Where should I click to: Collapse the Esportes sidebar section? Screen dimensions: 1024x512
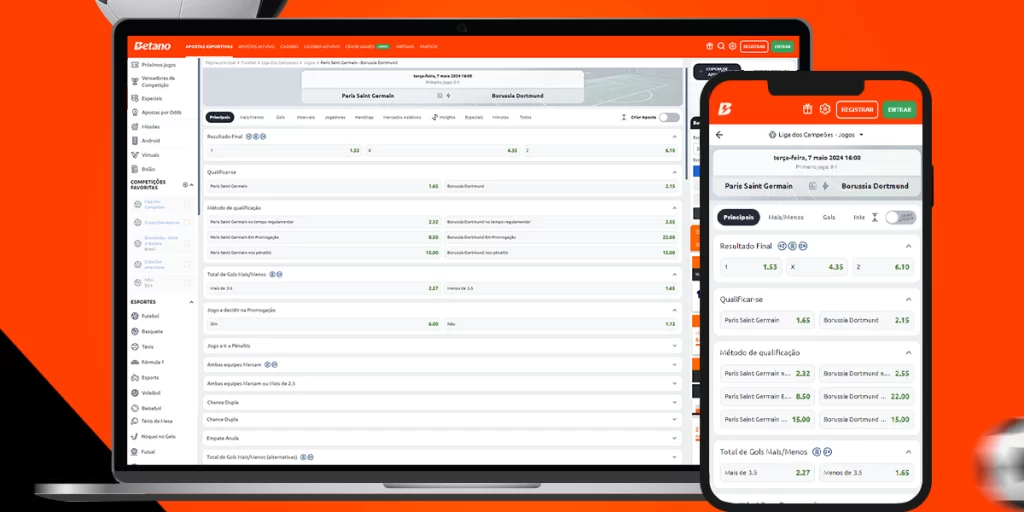click(x=191, y=302)
